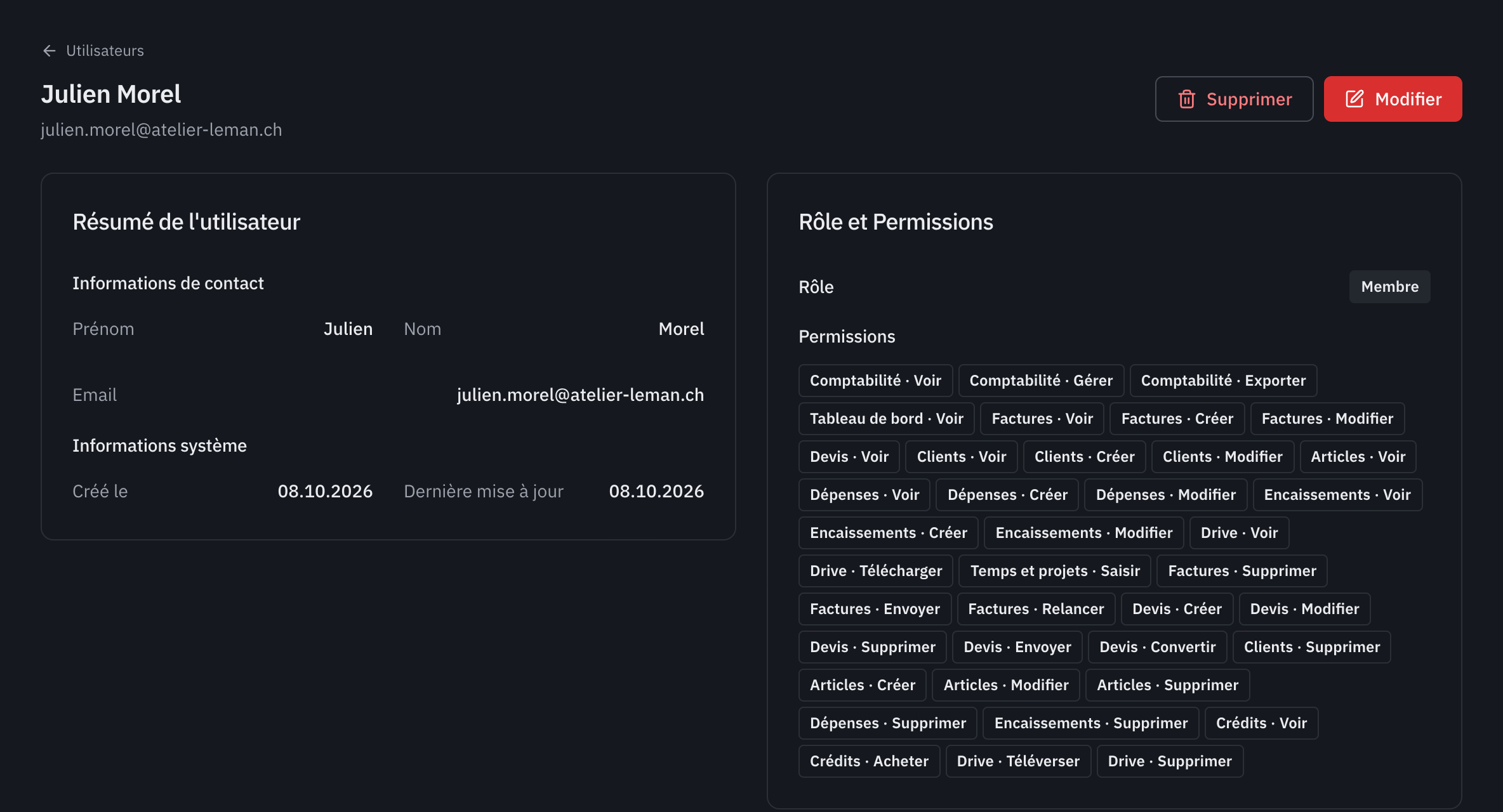Select the Comptabilité · Gérer permission tag

point(1041,381)
